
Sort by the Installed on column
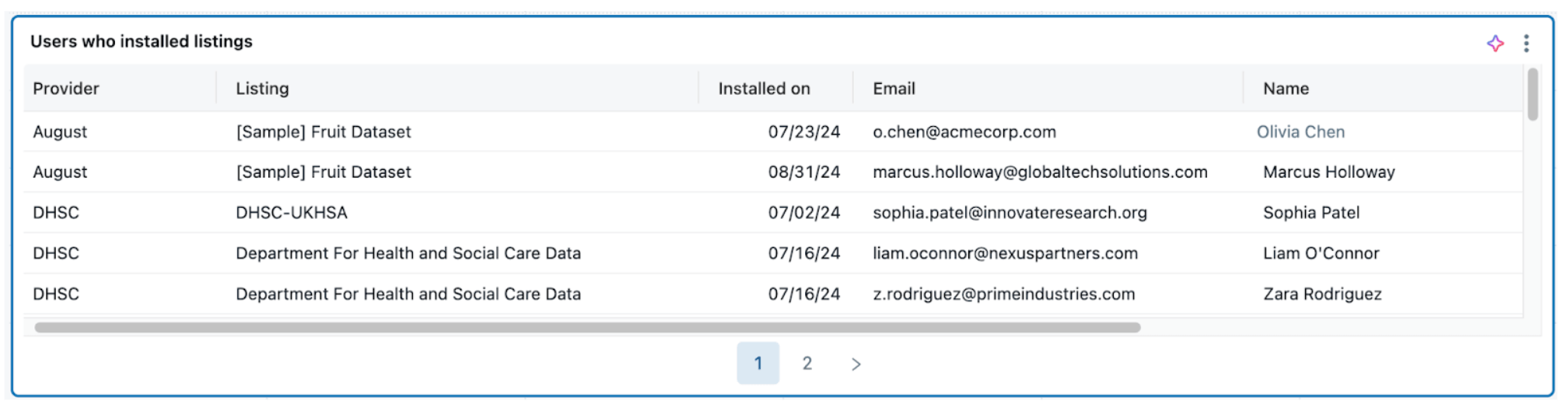tap(764, 89)
